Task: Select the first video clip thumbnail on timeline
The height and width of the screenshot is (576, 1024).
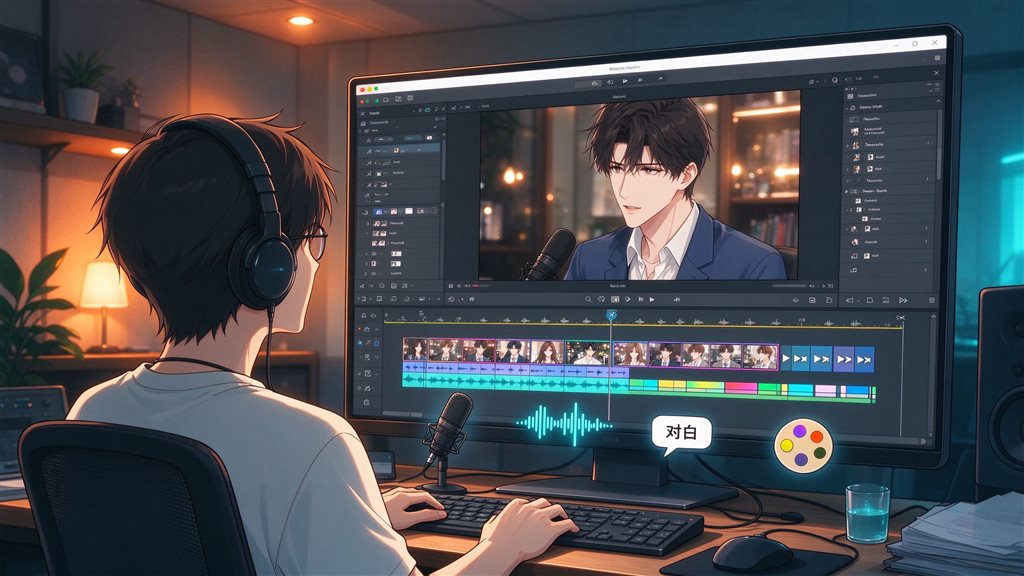Action: [415, 351]
